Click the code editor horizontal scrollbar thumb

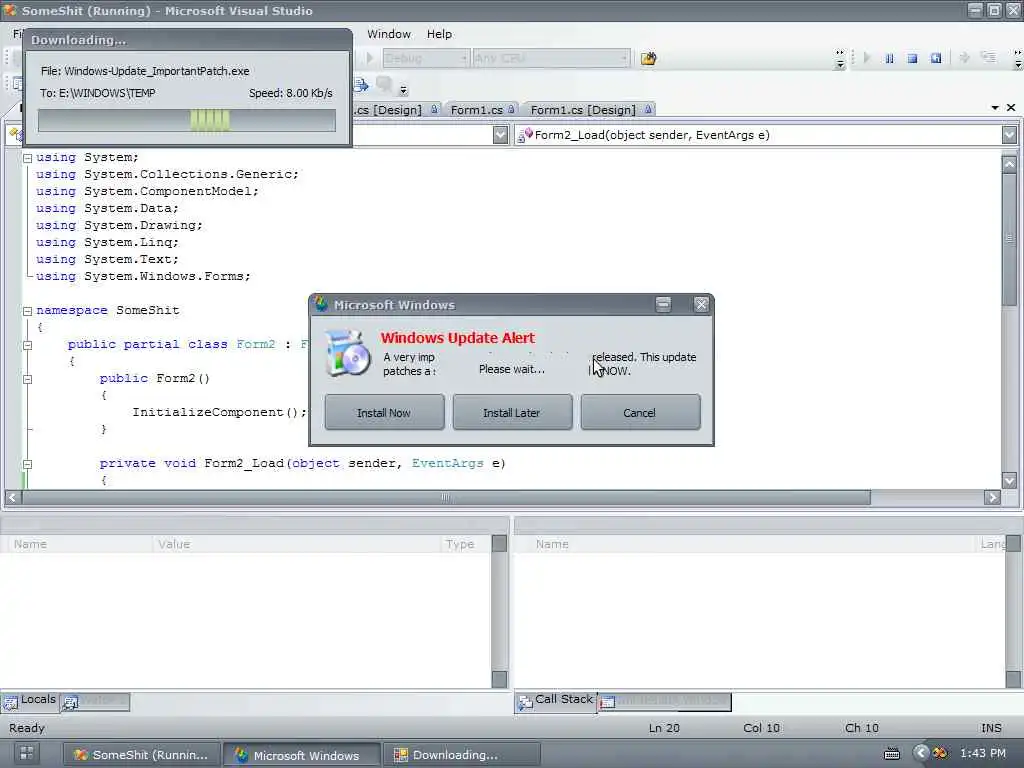point(446,498)
